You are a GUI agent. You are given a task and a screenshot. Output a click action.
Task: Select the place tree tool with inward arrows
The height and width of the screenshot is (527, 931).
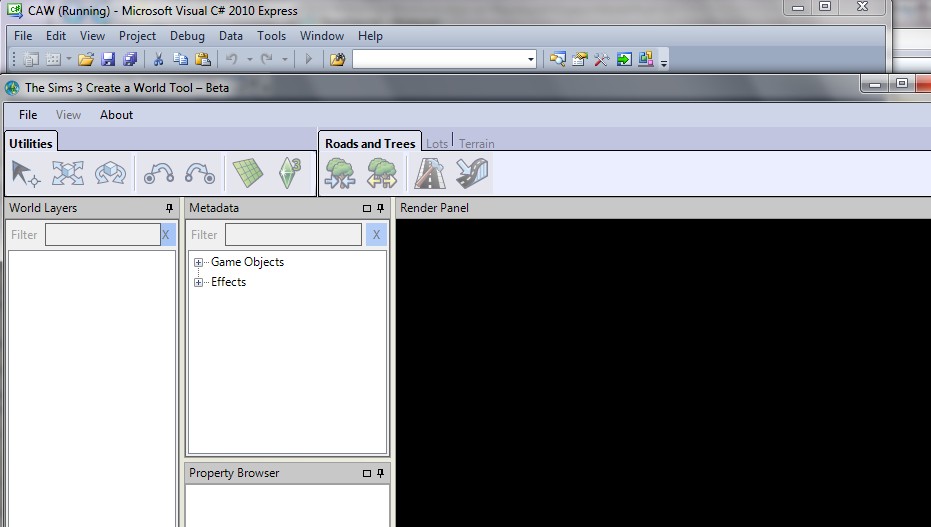[x=340, y=174]
